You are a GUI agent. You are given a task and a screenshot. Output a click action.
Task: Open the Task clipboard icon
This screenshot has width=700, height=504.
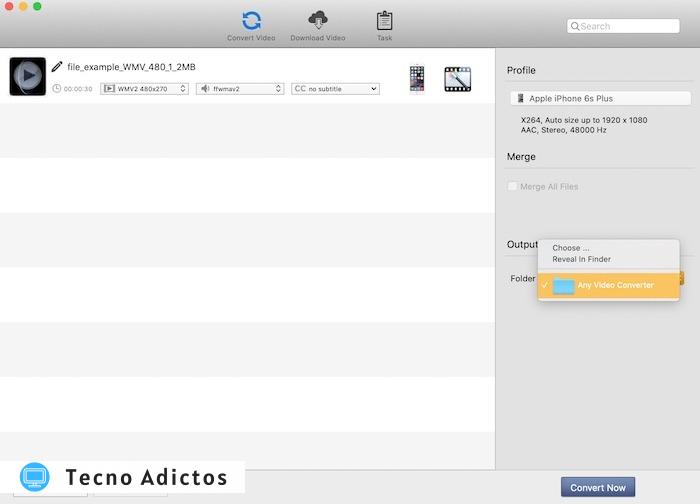(x=384, y=22)
